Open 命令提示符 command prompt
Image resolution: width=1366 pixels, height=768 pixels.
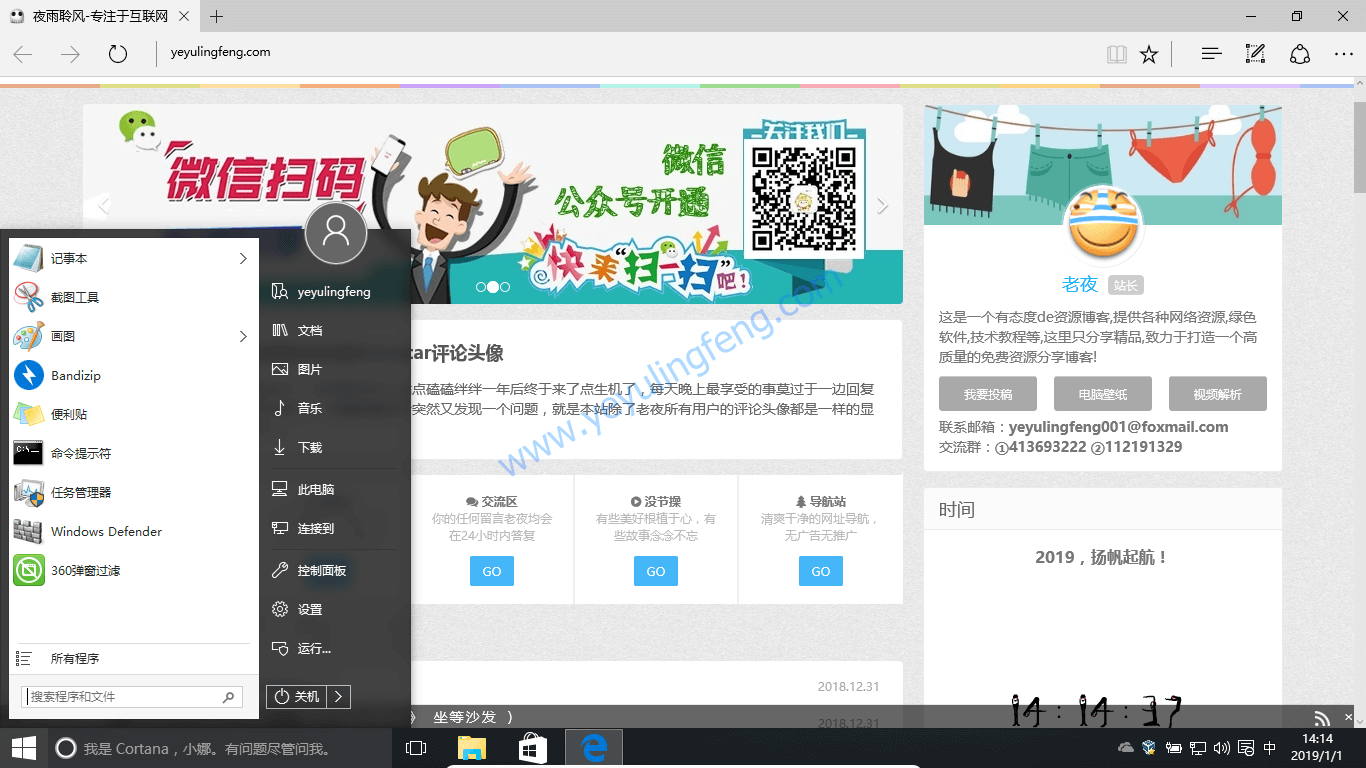(134, 453)
